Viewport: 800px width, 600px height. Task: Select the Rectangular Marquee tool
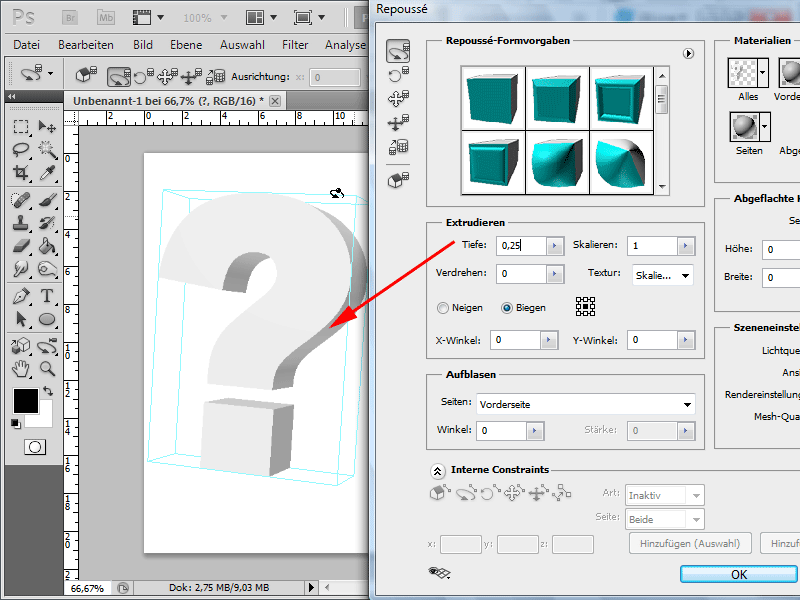click(x=21, y=126)
